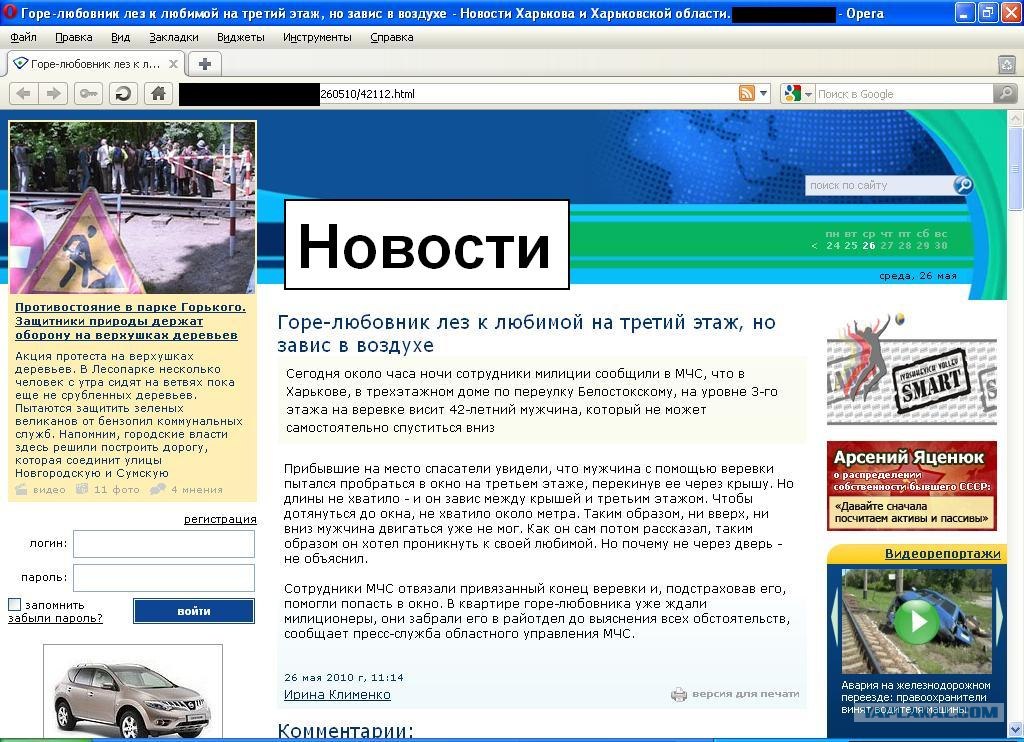Select day 25 in the calendar strip
The width and height of the screenshot is (1024, 742).
[x=851, y=246]
